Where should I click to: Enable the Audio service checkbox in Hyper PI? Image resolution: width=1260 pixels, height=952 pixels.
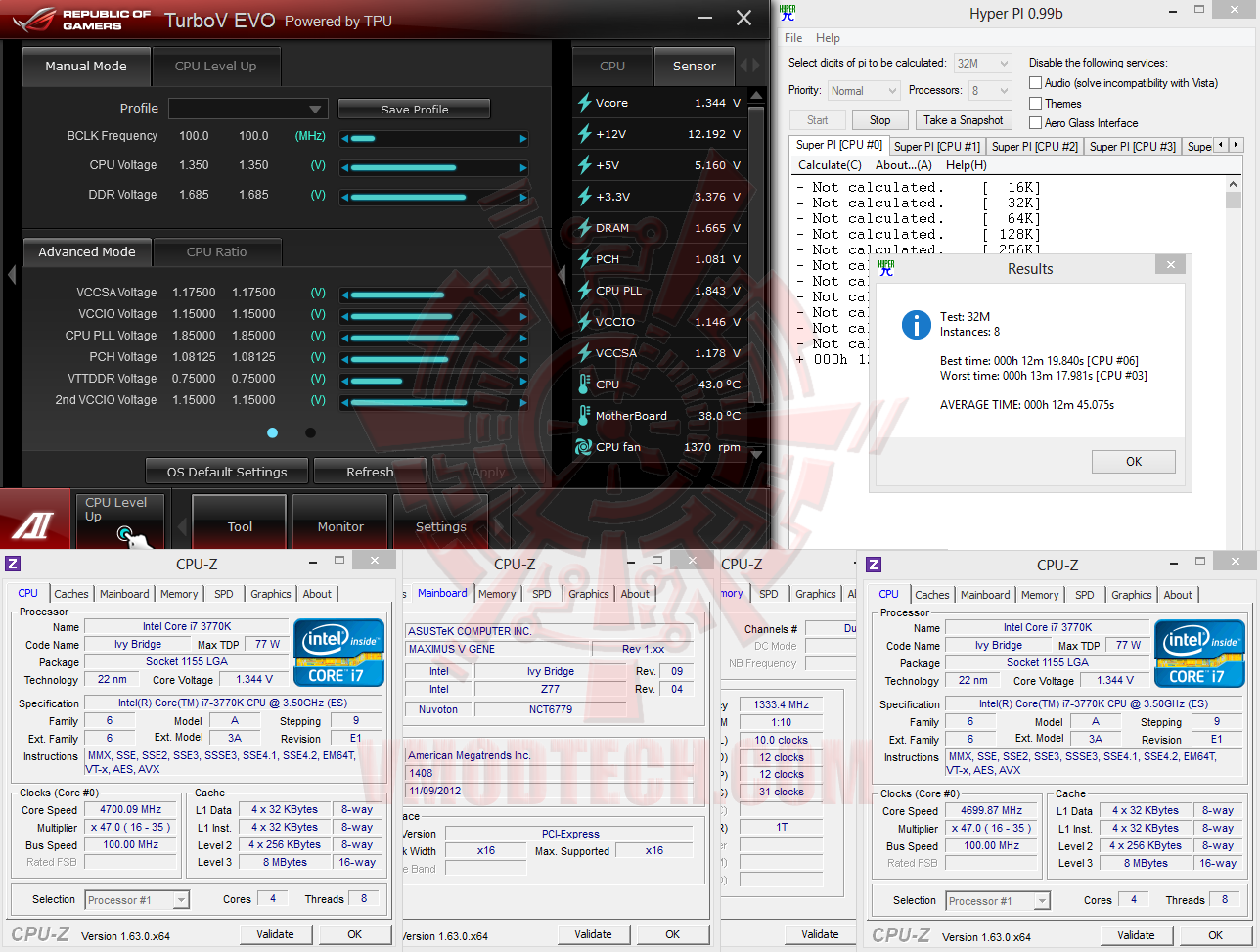coord(1035,83)
